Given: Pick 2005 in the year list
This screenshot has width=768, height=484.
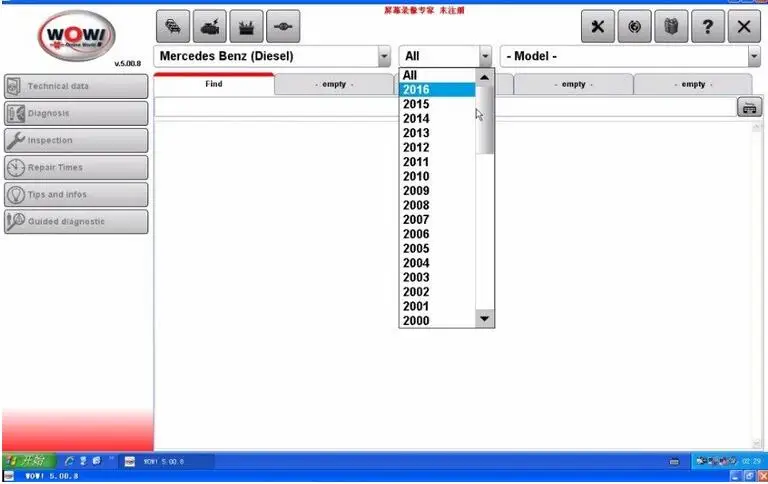Looking at the screenshot, I should (x=437, y=249).
